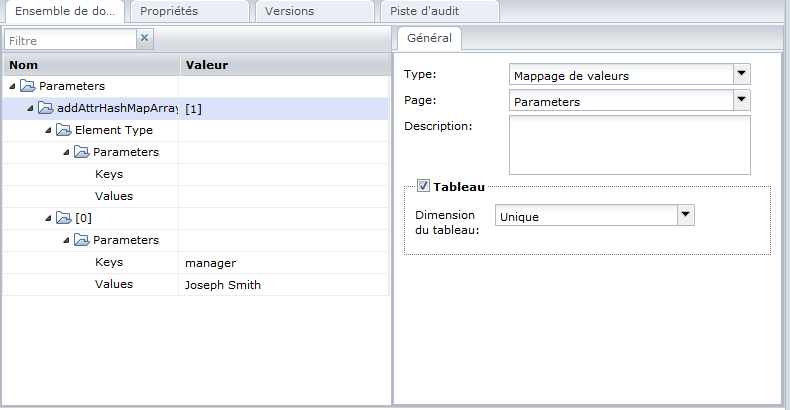
Task: Select the Values row under Element Type
Action: click(196, 196)
